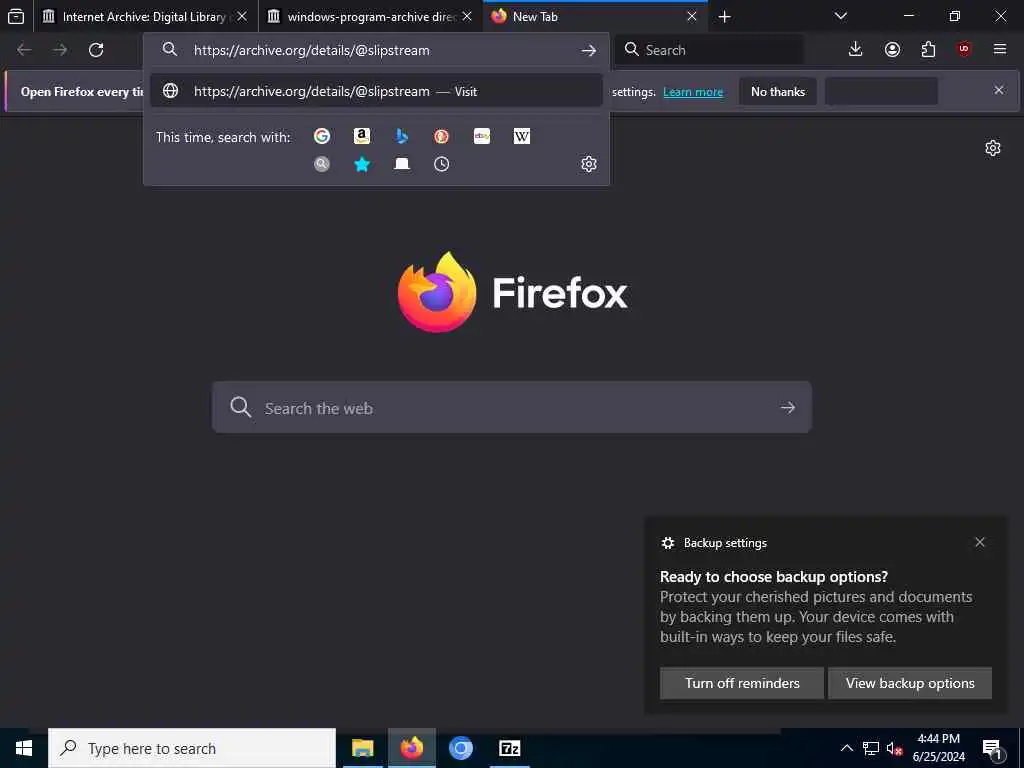The image size is (1024, 768).
Task: Close the Backup settings notification
Action: tap(980, 542)
